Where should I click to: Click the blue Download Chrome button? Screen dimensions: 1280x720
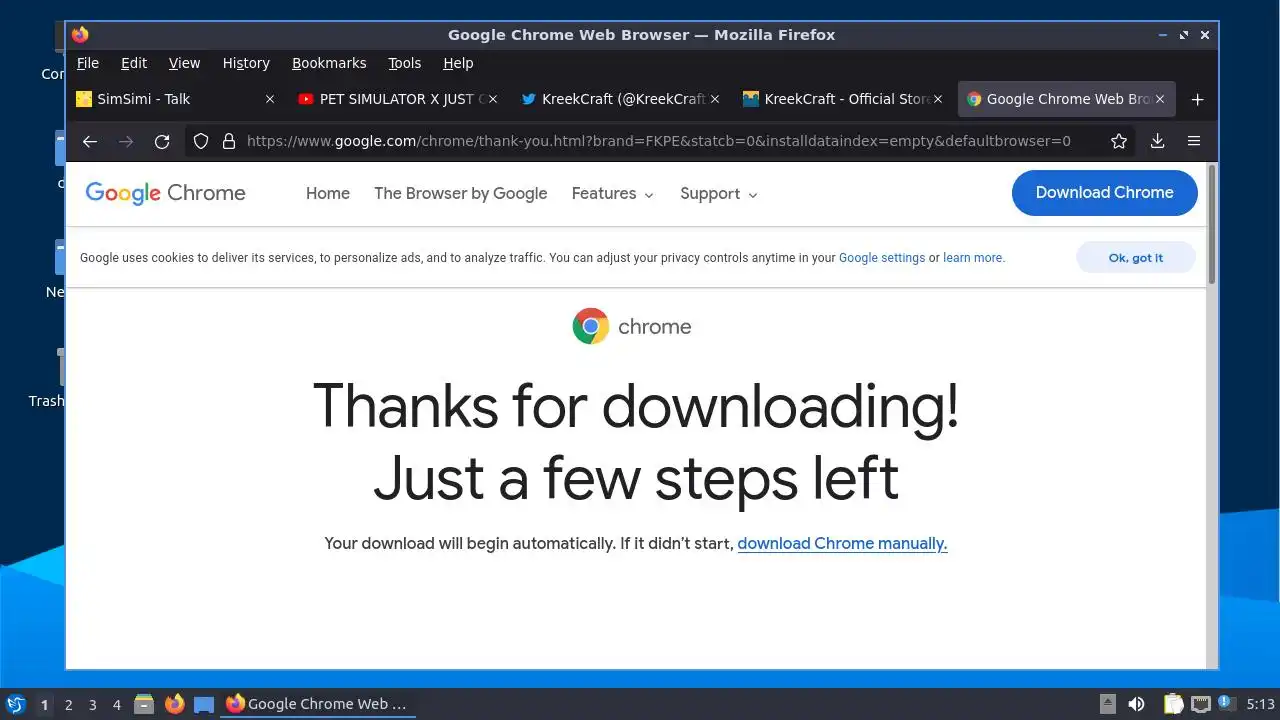point(1104,193)
